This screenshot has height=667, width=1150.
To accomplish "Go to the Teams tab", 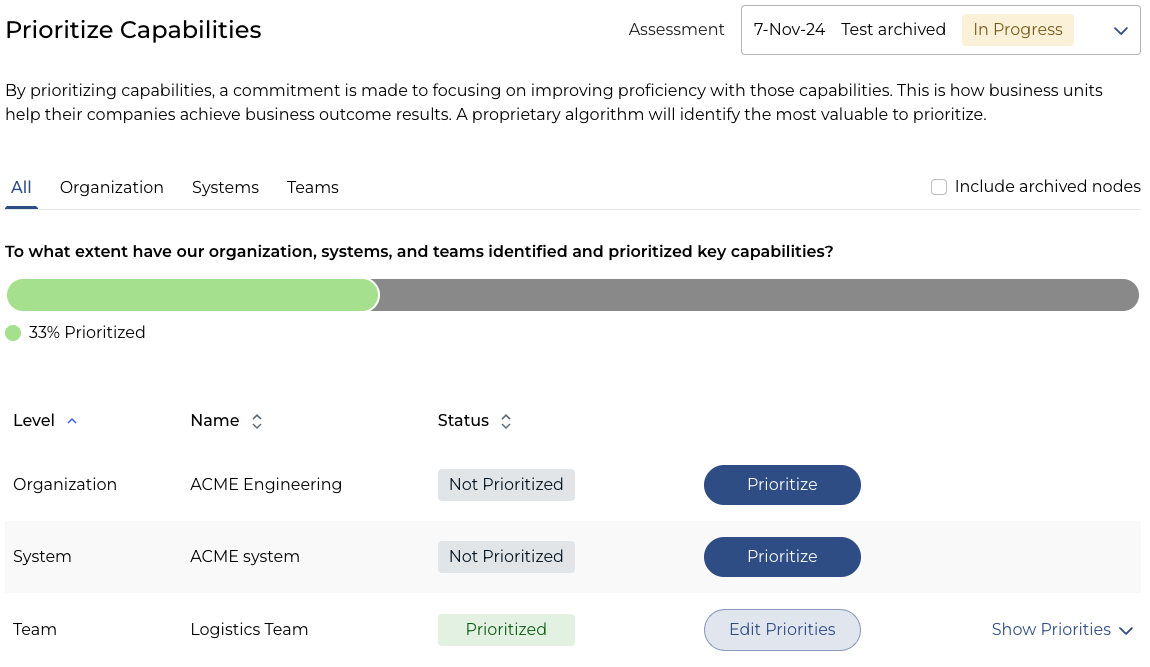I will tap(313, 187).
